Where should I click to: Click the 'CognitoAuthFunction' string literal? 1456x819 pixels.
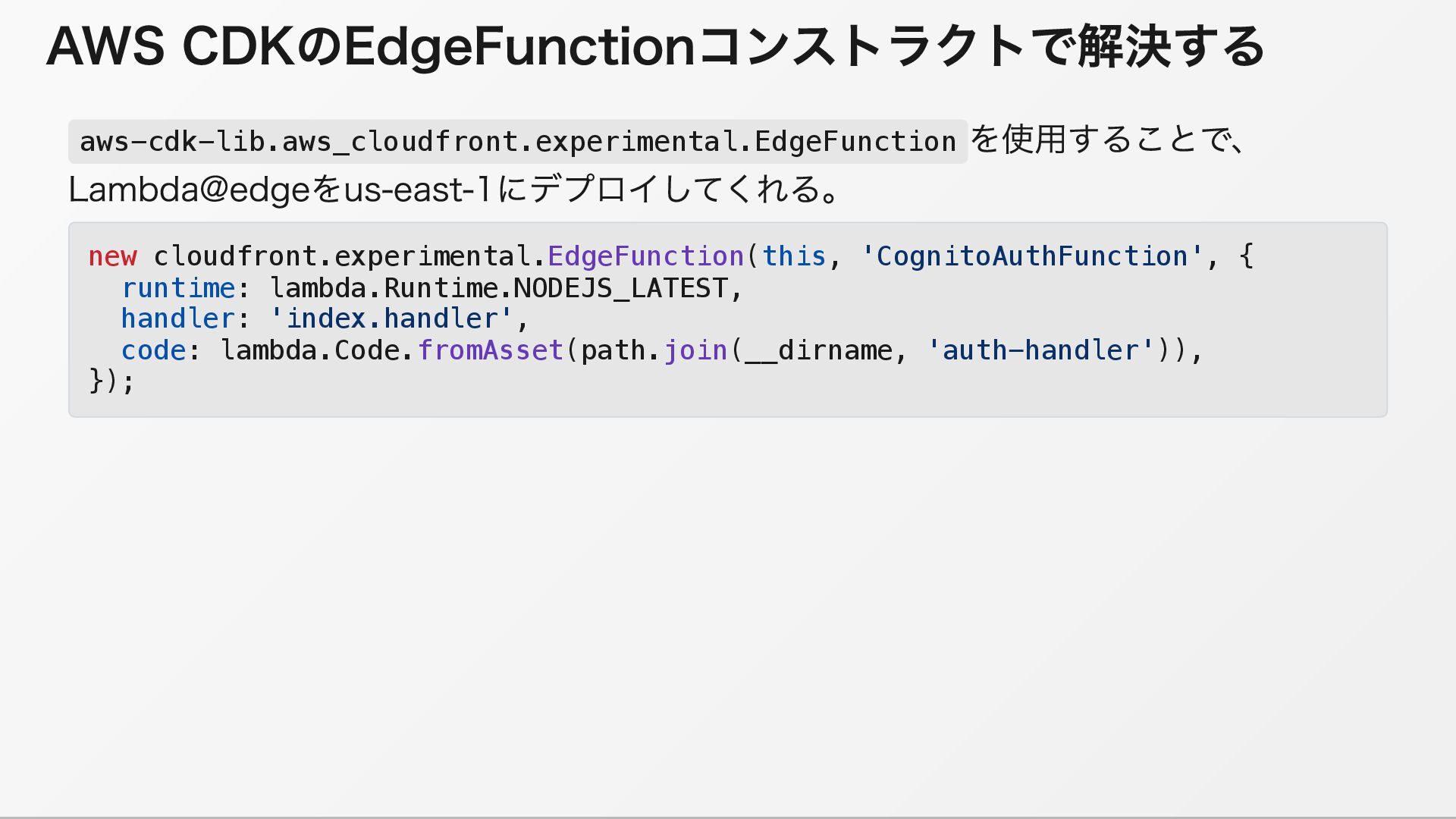tap(1031, 257)
